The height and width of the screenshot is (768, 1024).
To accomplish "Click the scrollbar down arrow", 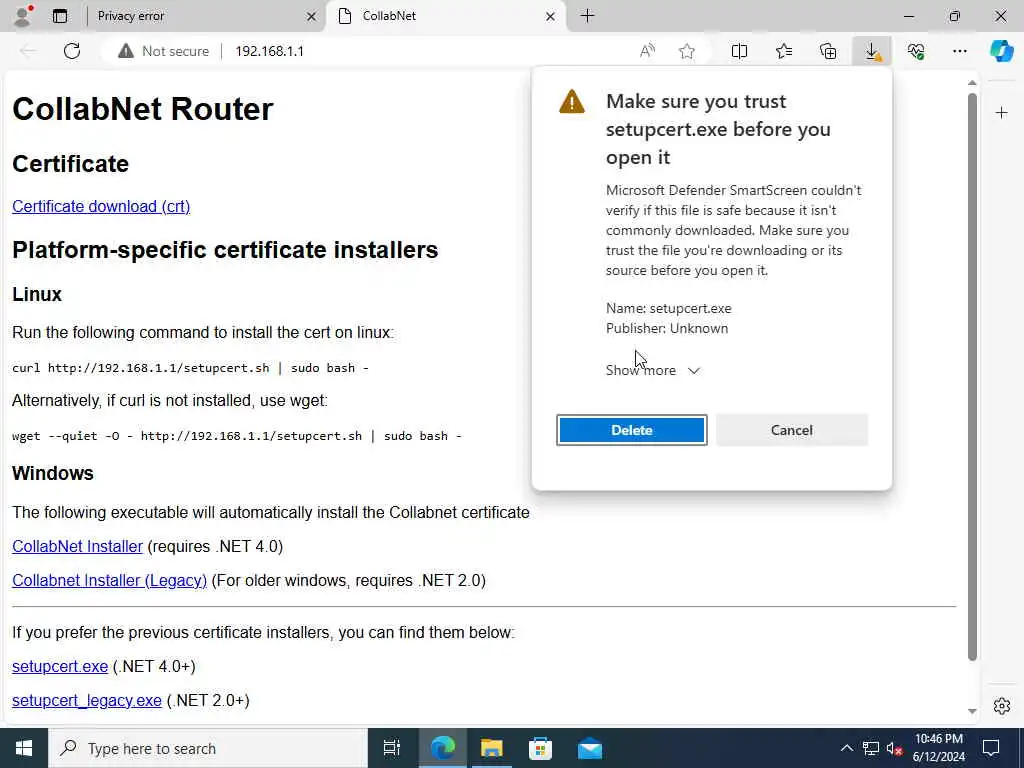I will tap(972, 711).
